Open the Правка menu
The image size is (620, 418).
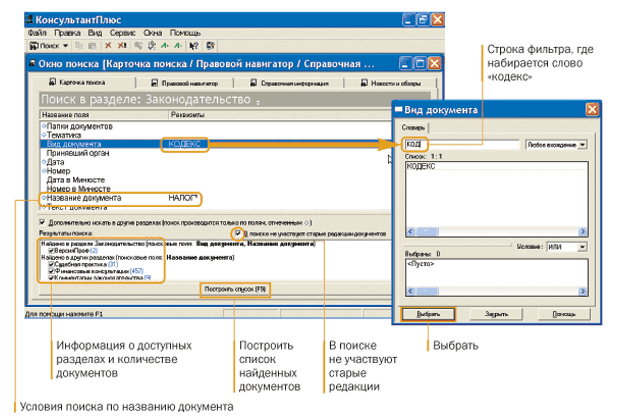pyautogui.click(x=67, y=33)
